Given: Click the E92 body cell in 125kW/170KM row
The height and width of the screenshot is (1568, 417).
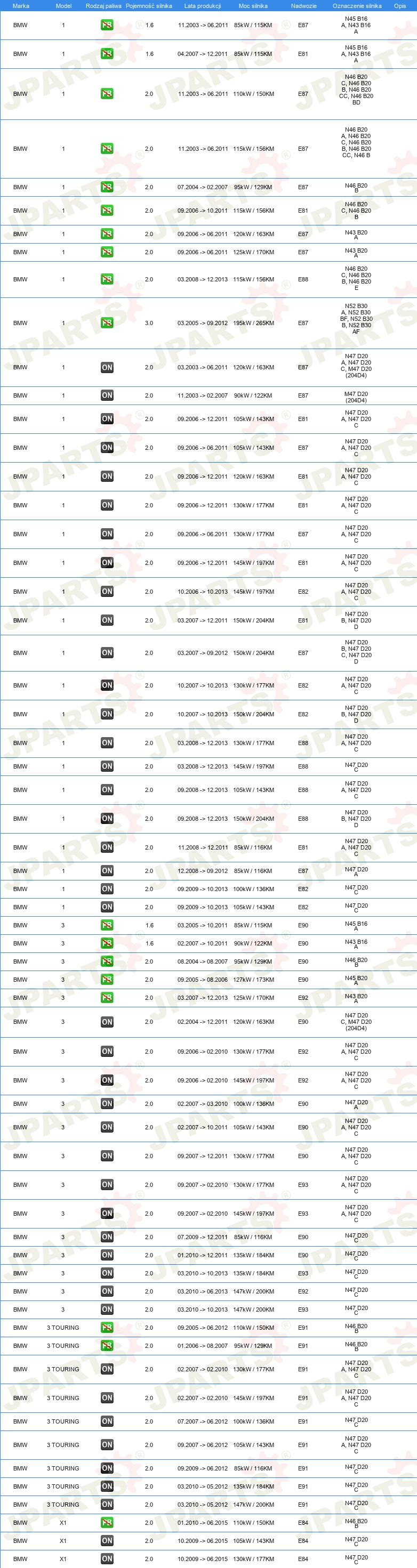Looking at the screenshot, I should pos(303,998).
